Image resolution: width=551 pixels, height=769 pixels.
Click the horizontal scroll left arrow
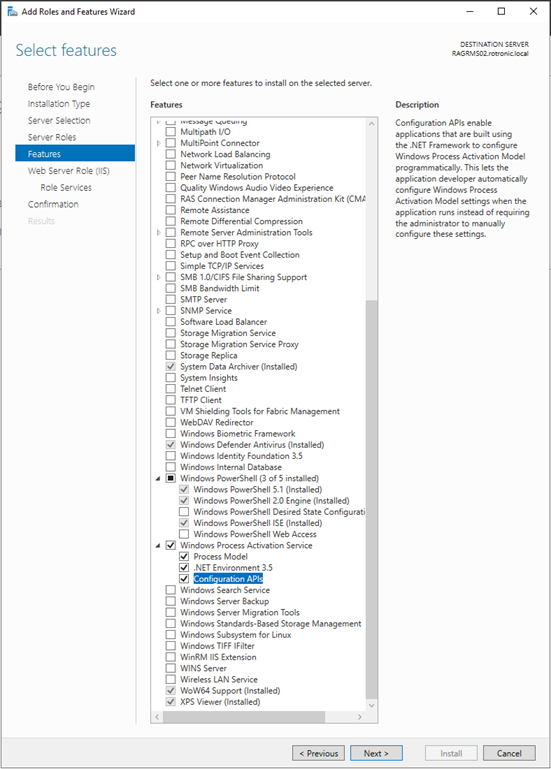(x=157, y=717)
